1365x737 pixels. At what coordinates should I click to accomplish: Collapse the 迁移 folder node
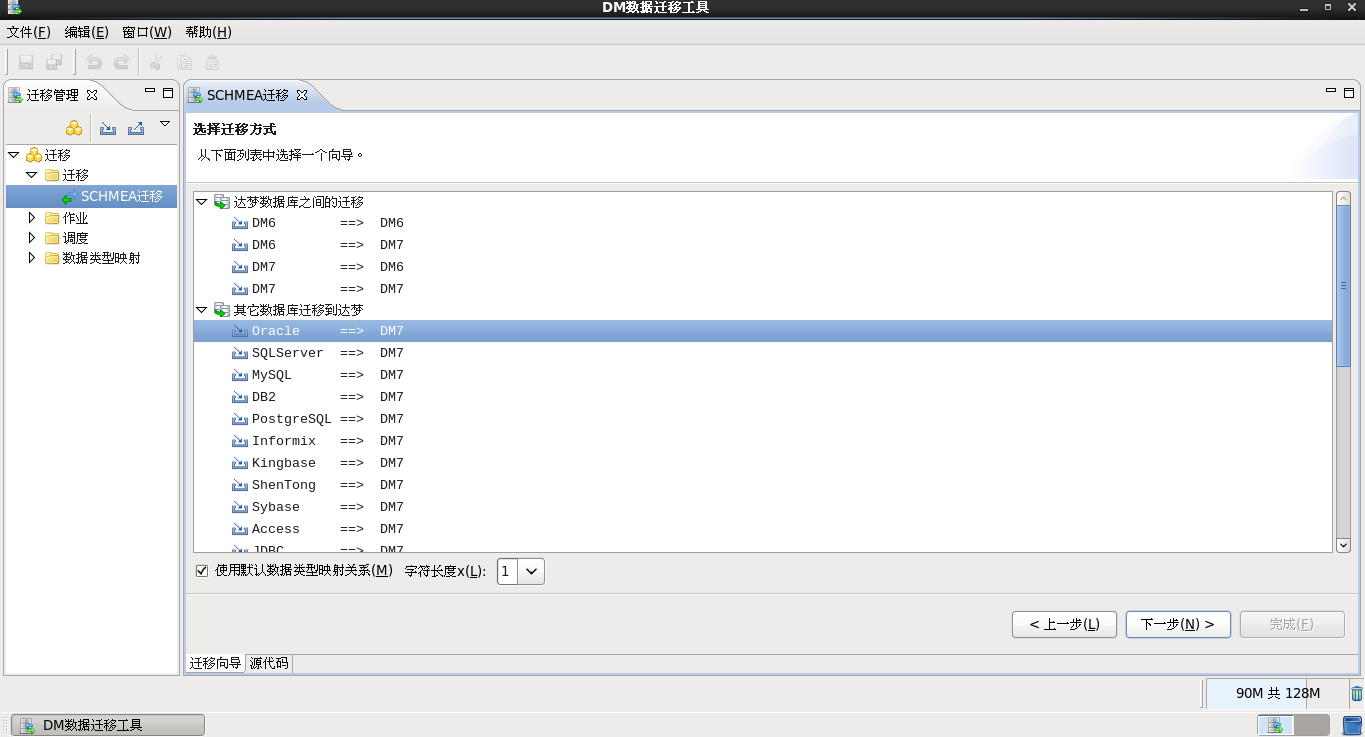coord(31,175)
